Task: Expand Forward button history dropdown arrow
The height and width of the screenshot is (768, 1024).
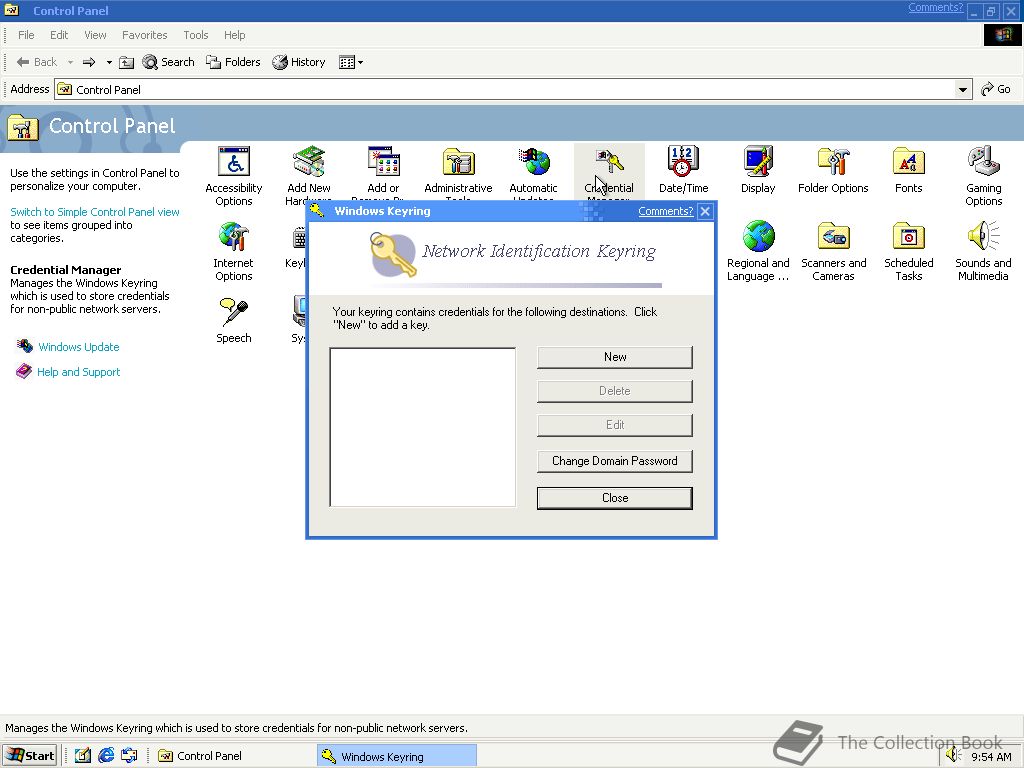Action: click(x=109, y=62)
